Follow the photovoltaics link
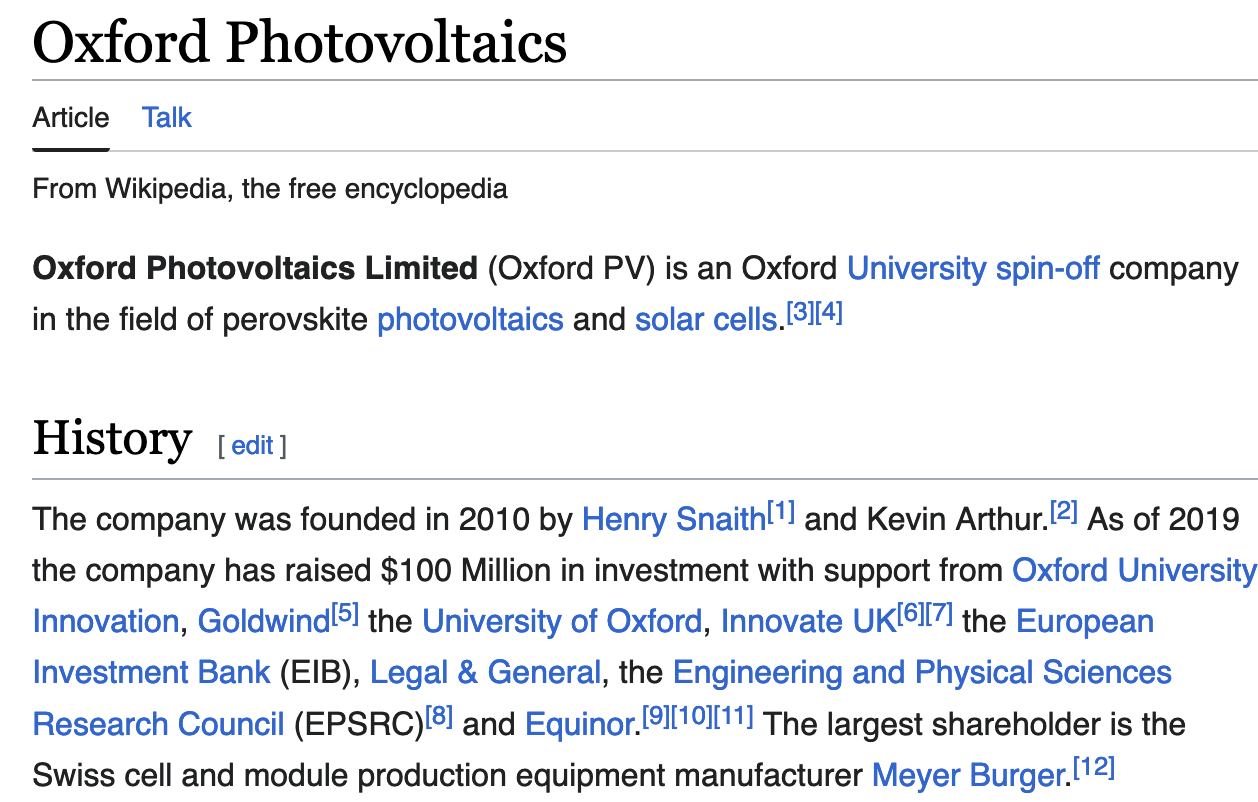1258x802 pixels. 470,320
